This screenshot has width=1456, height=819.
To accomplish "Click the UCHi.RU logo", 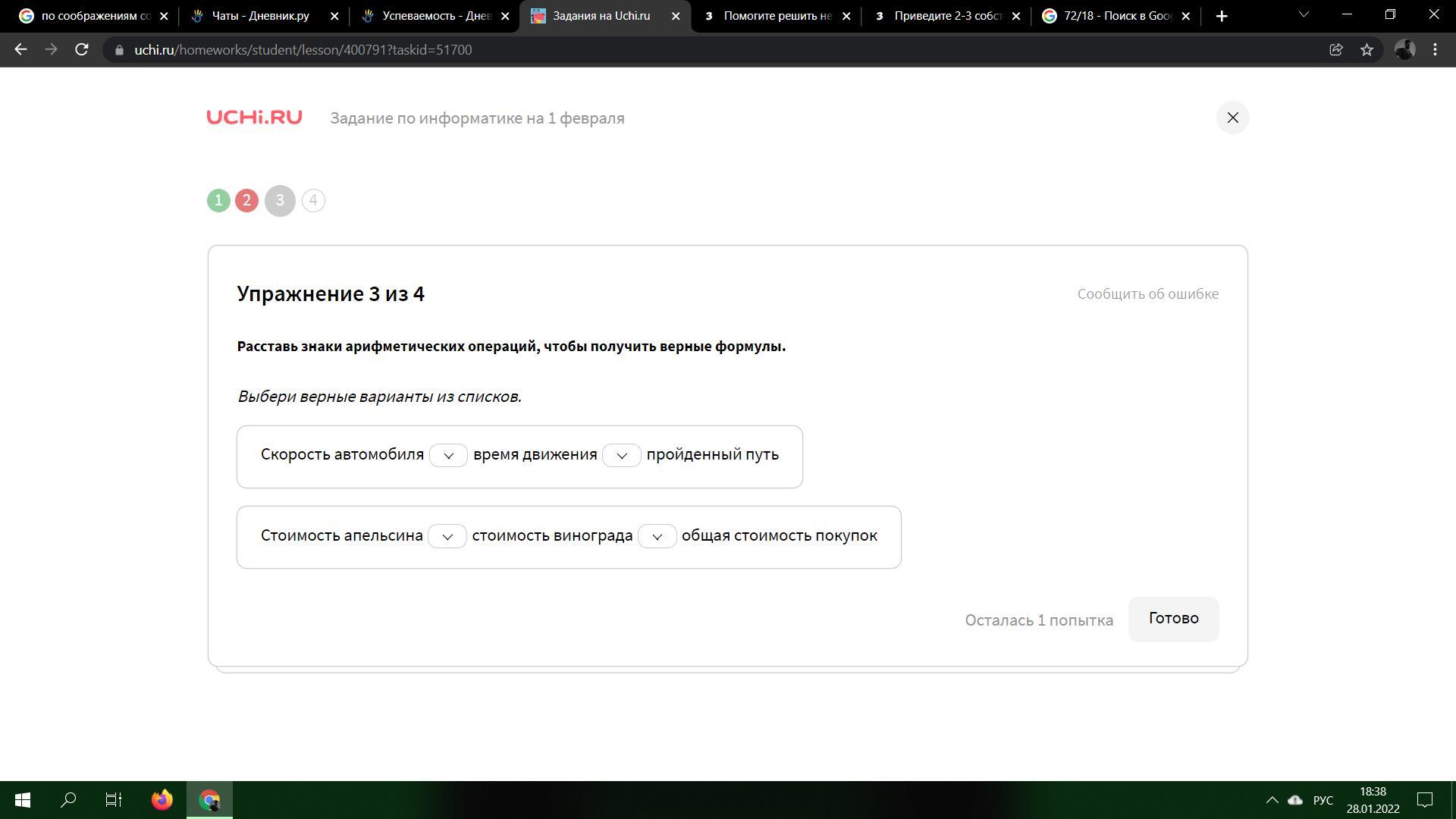I will (254, 118).
